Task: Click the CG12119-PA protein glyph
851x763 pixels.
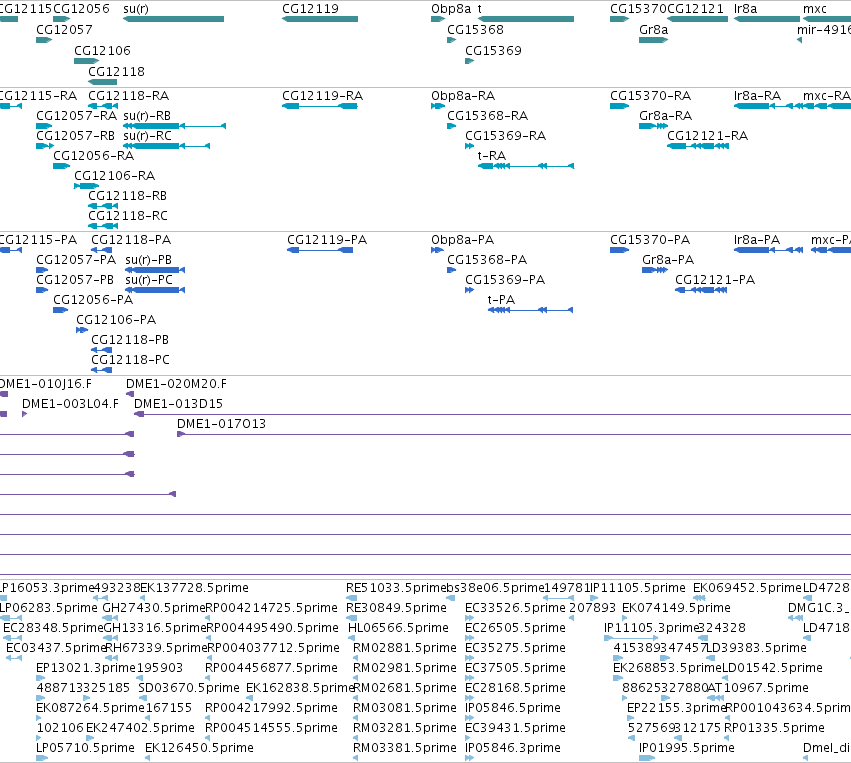Action: coord(320,250)
